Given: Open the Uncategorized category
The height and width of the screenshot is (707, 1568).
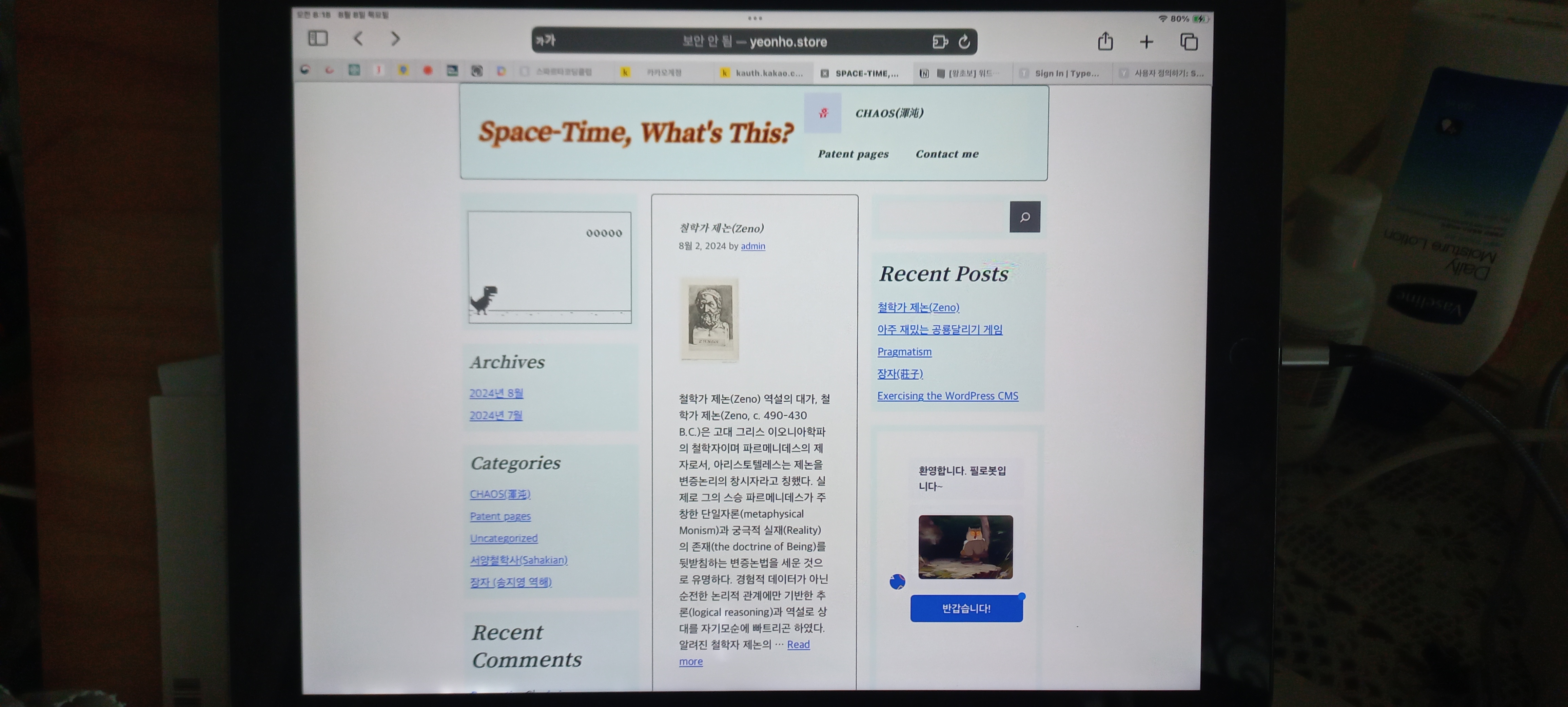Looking at the screenshot, I should 503,538.
